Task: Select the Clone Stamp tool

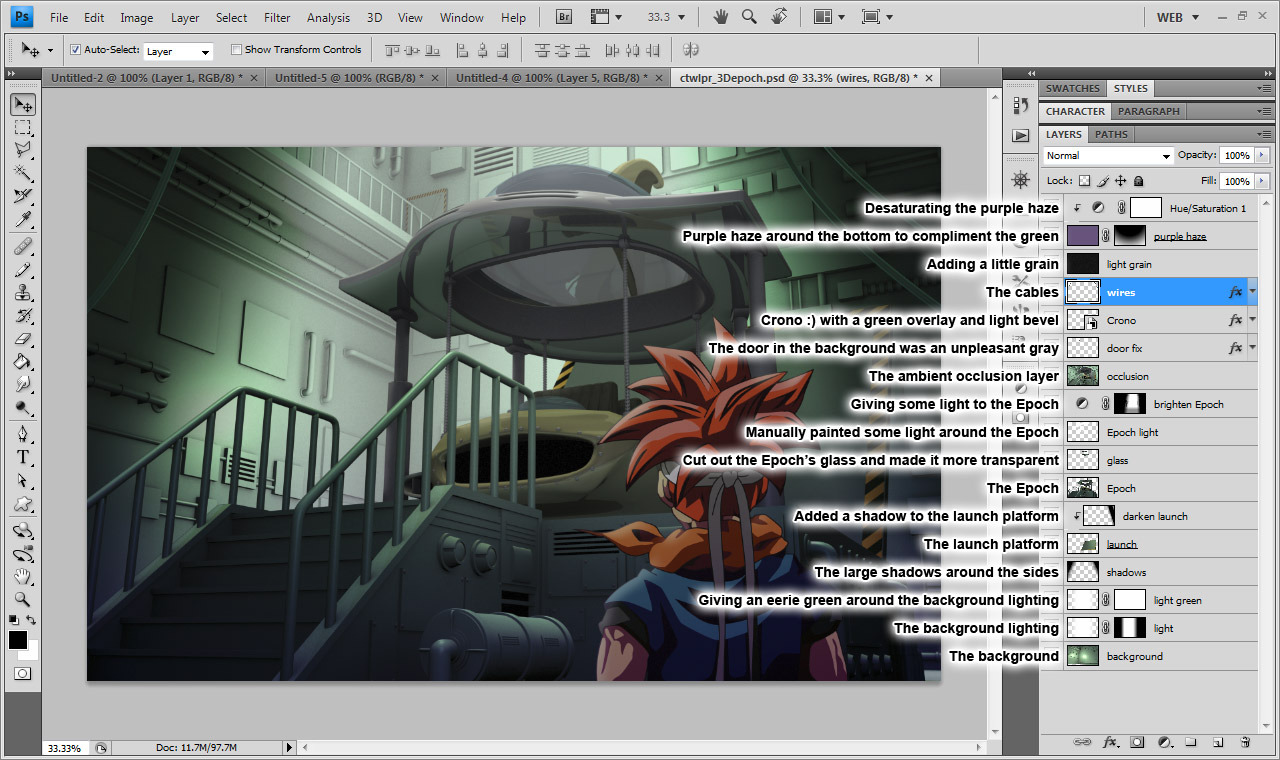Action: pos(23,292)
